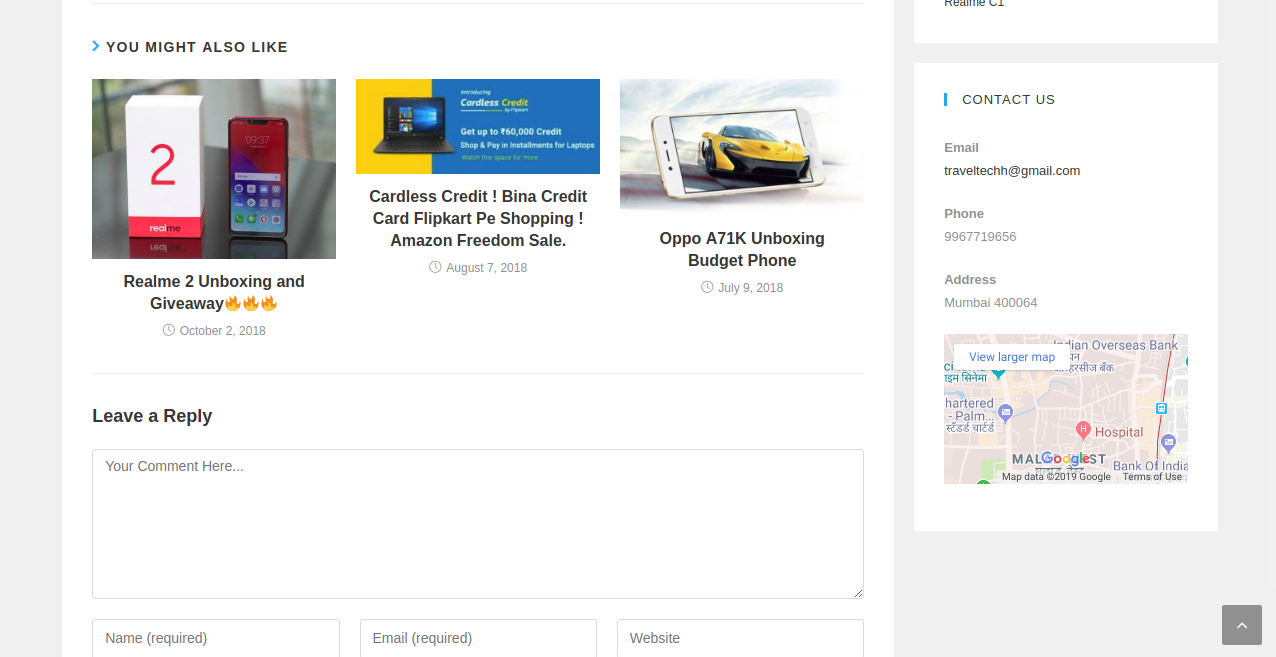Viewport: 1276px width, 657px height.
Task: Click the Oppo phone with yellow car thumbnail
Action: [742, 144]
